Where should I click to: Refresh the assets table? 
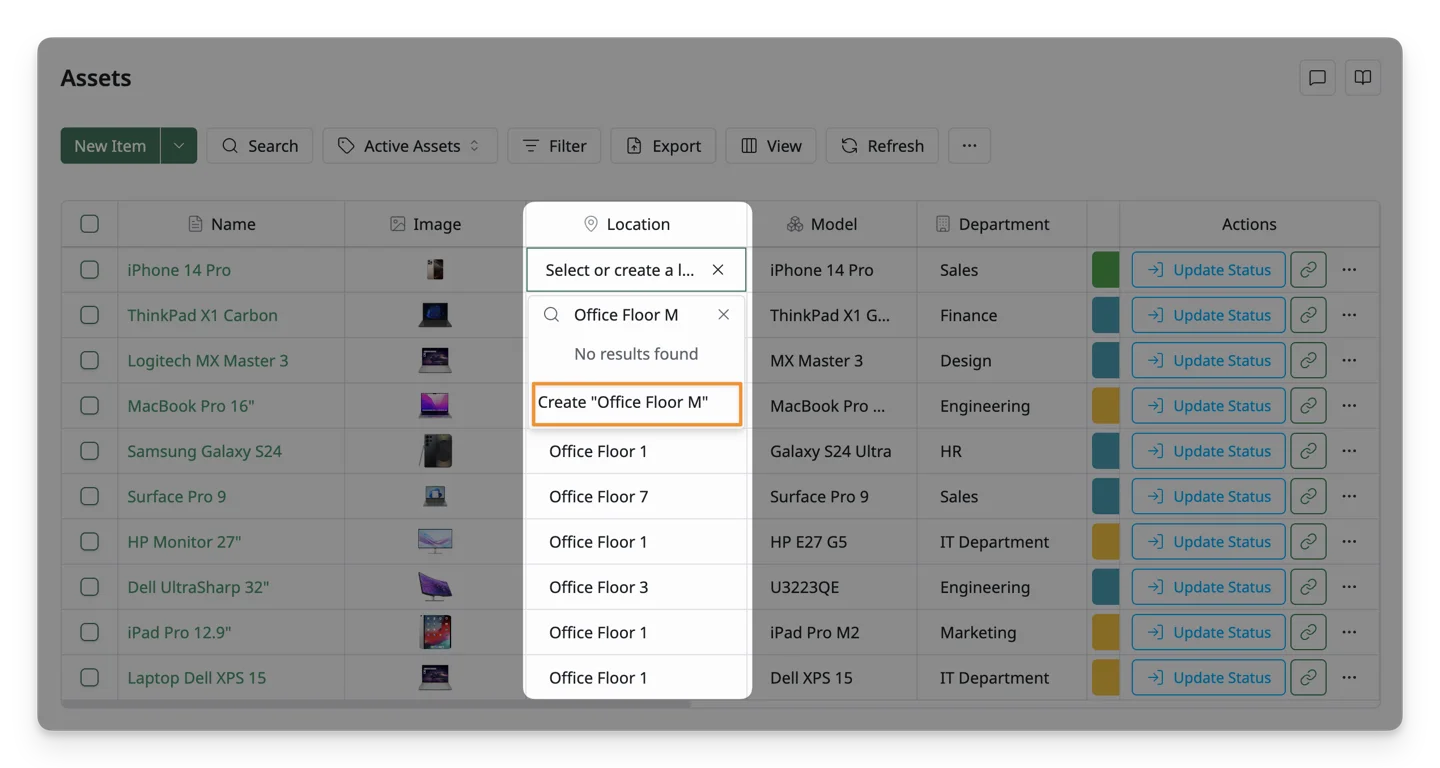[882, 146]
